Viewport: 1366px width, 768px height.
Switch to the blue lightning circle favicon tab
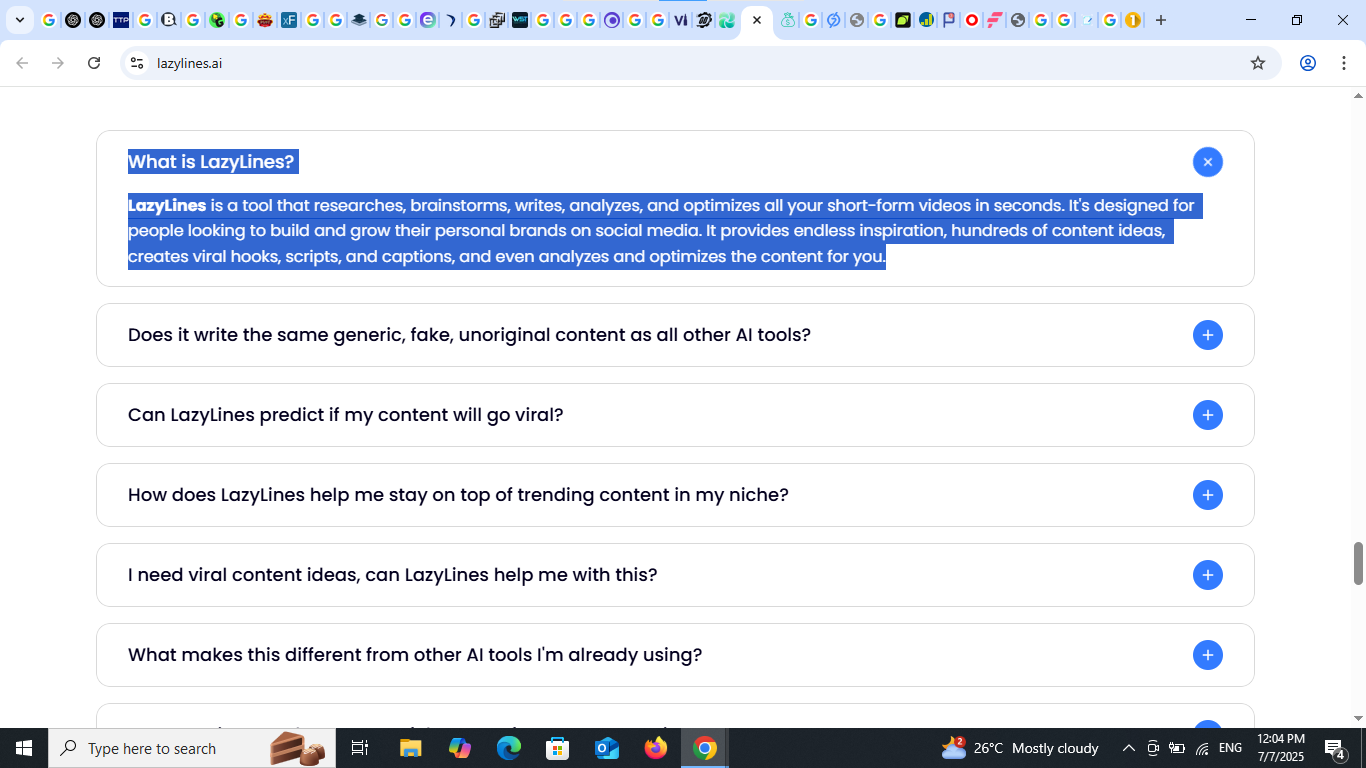point(833,20)
